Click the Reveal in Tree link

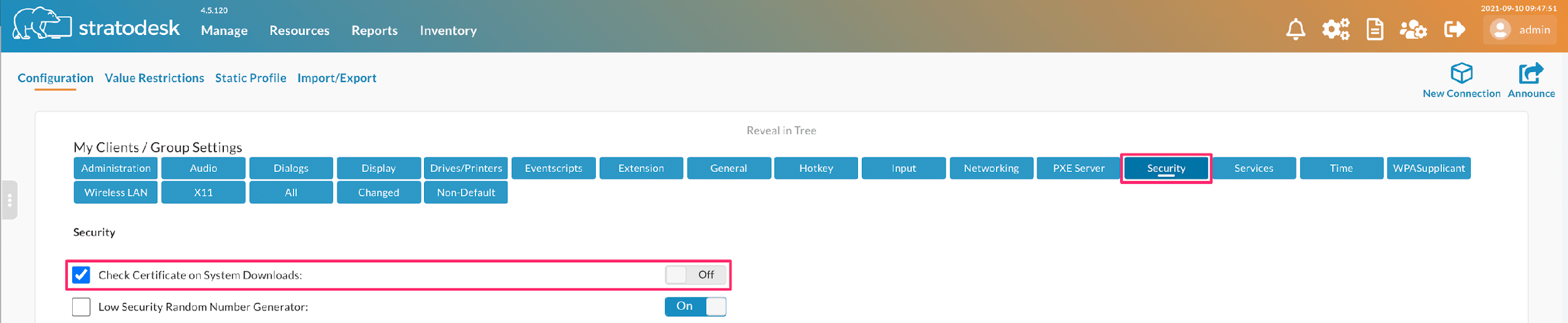click(x=781, y=130)
